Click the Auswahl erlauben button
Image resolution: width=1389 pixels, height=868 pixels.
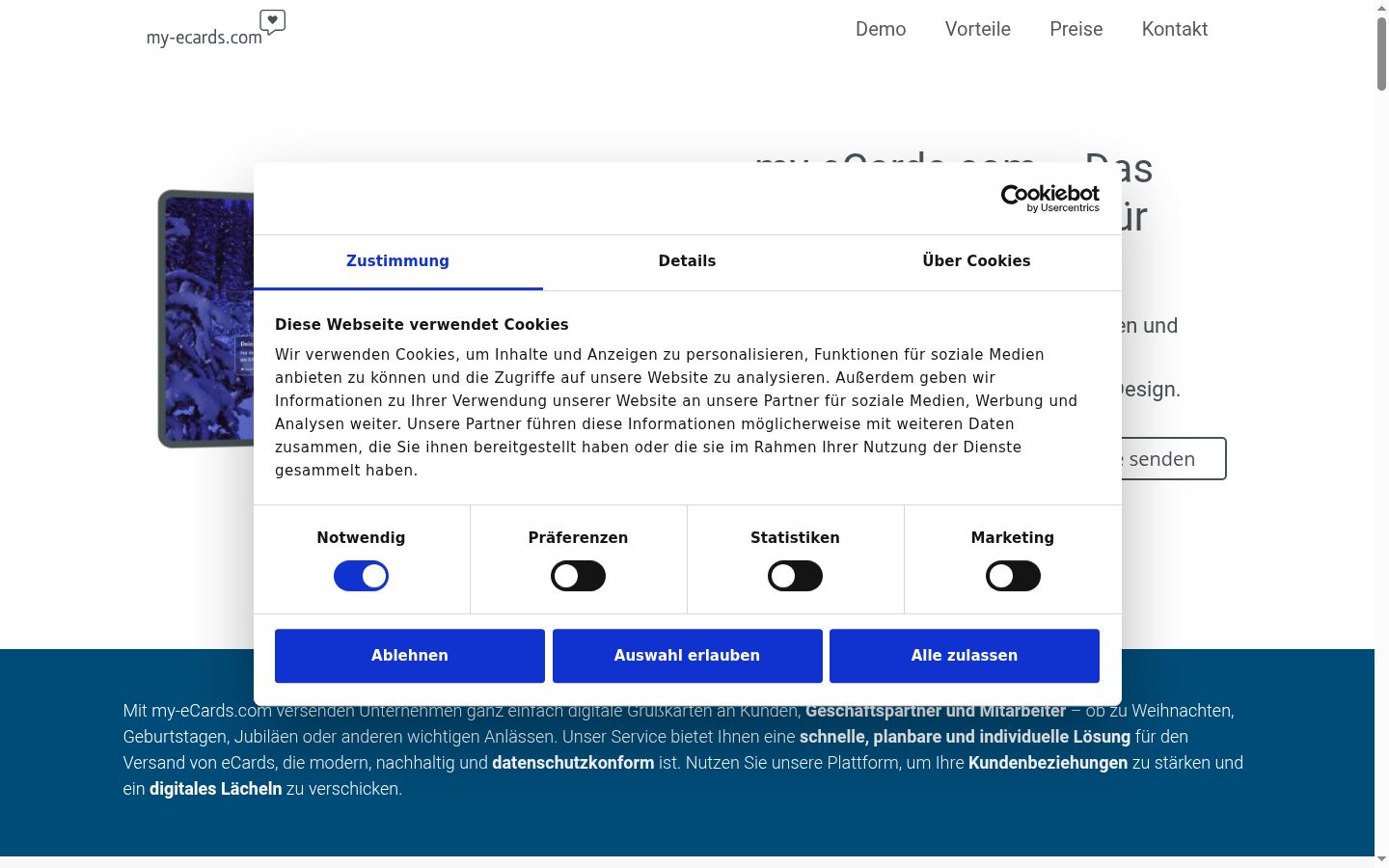pyautogui.click(x=688, y=656)
